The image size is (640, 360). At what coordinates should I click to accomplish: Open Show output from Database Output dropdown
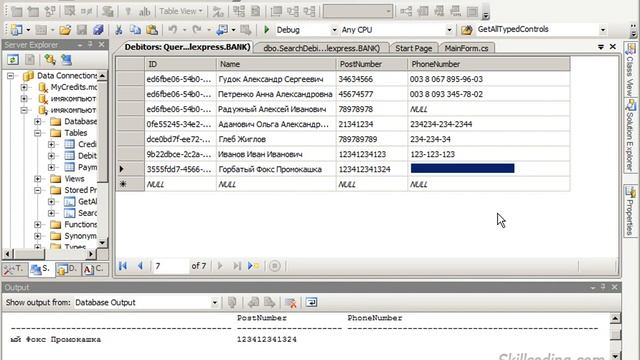[214, 303]
